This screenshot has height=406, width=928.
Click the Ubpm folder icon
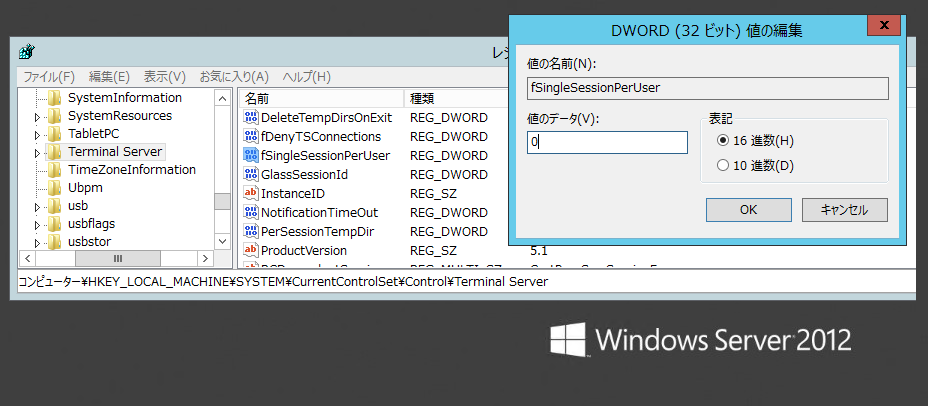click(54, 188)
